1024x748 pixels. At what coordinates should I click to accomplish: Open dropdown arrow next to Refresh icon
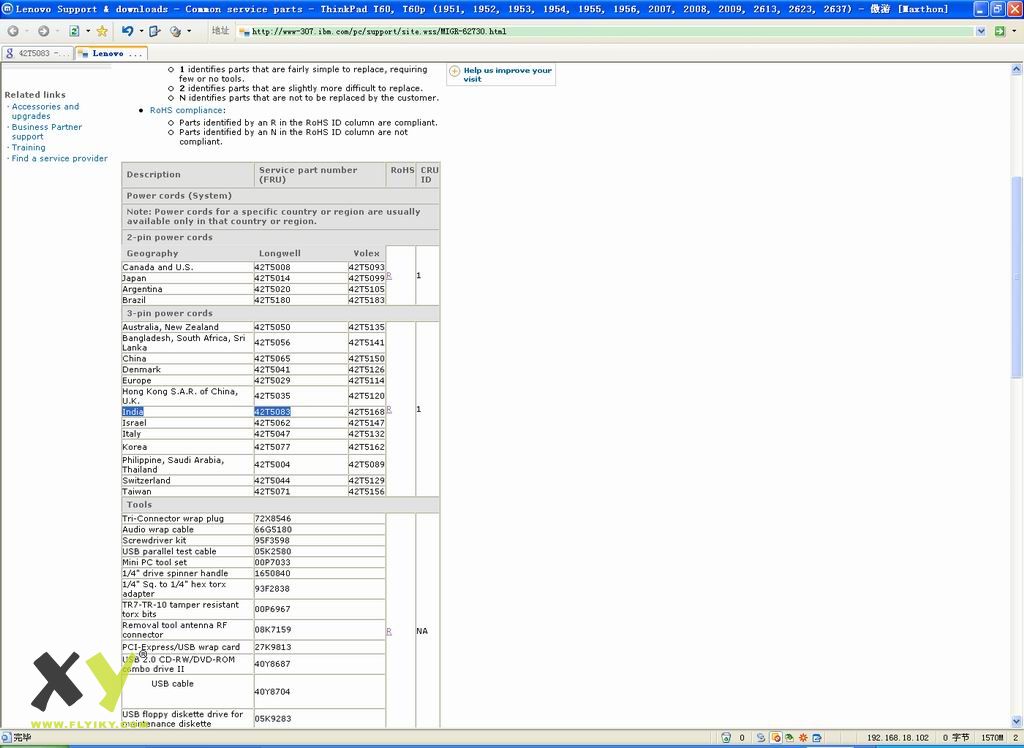coord(88,31)
